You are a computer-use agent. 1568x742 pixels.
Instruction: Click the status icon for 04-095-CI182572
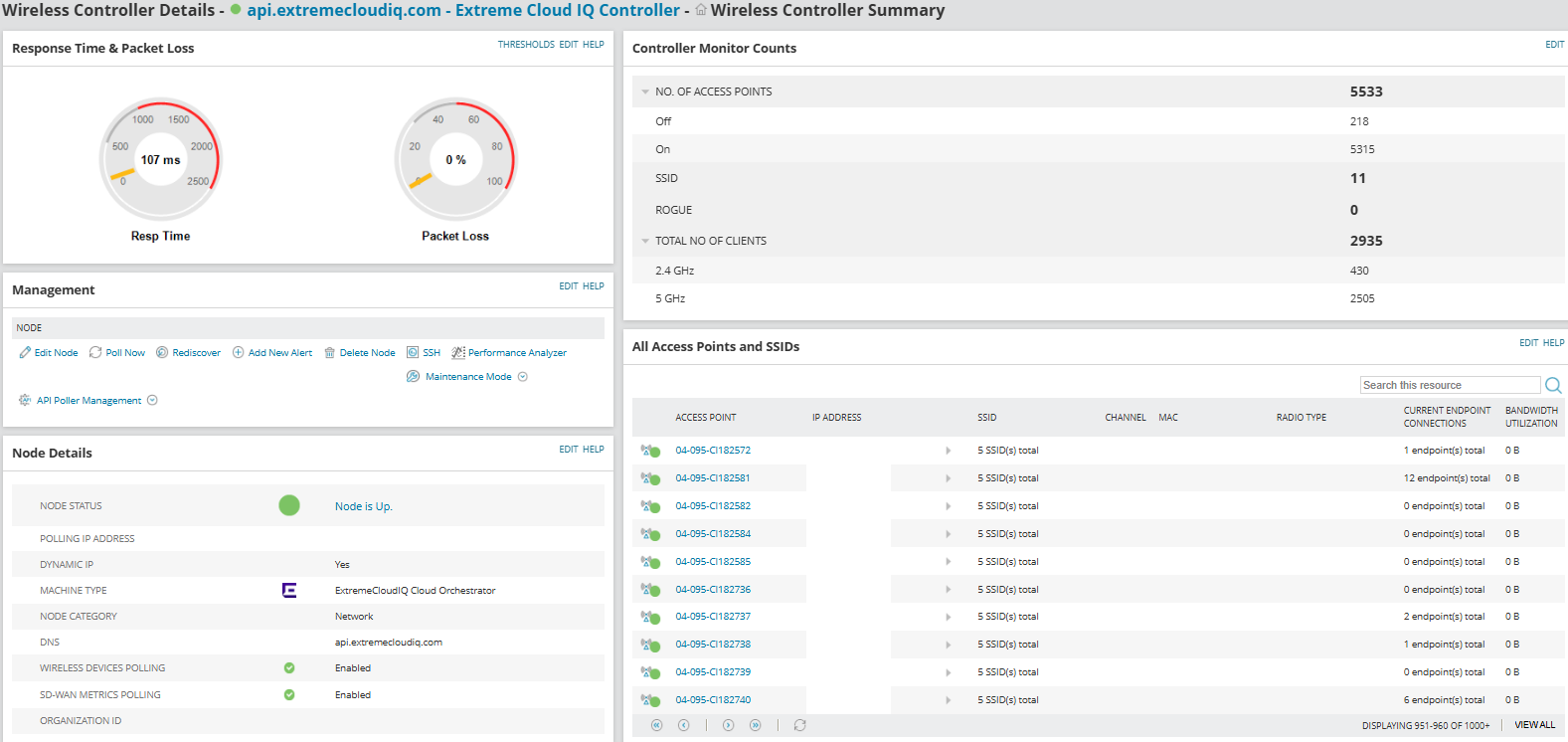point(650,451)
